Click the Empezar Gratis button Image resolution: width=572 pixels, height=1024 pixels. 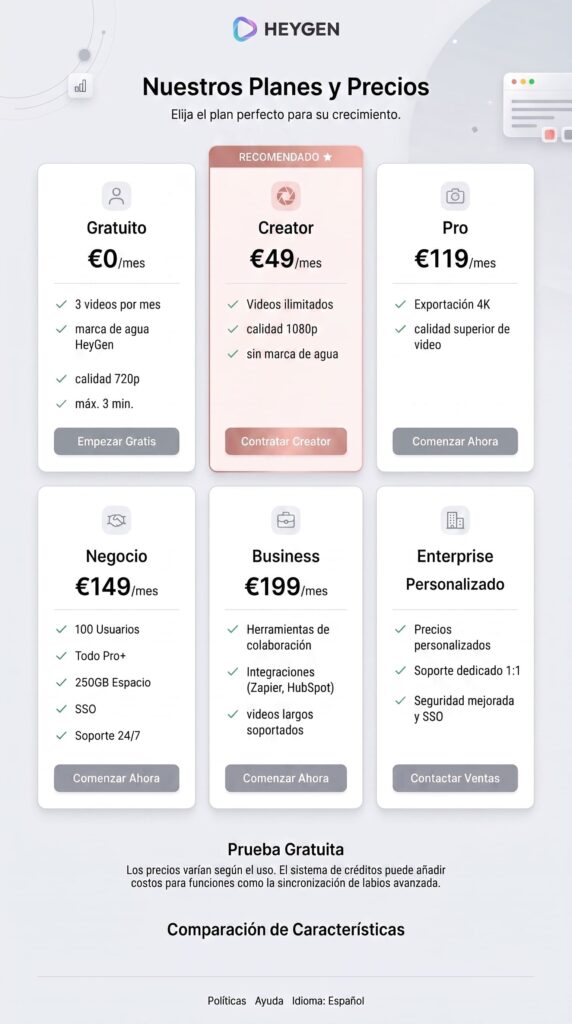pyautogui.click(x=116, y=441)
